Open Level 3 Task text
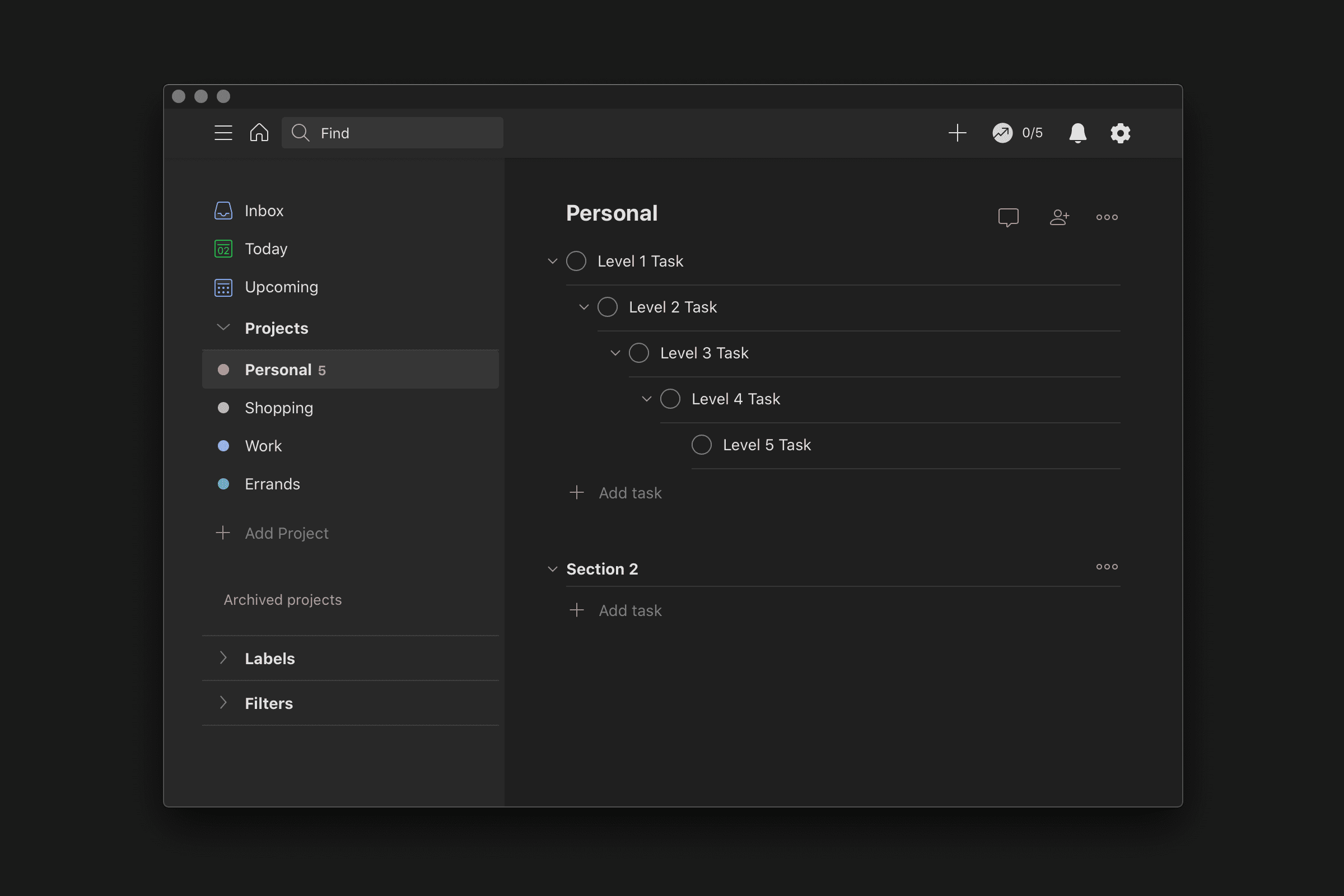 [x=704, y=353]
